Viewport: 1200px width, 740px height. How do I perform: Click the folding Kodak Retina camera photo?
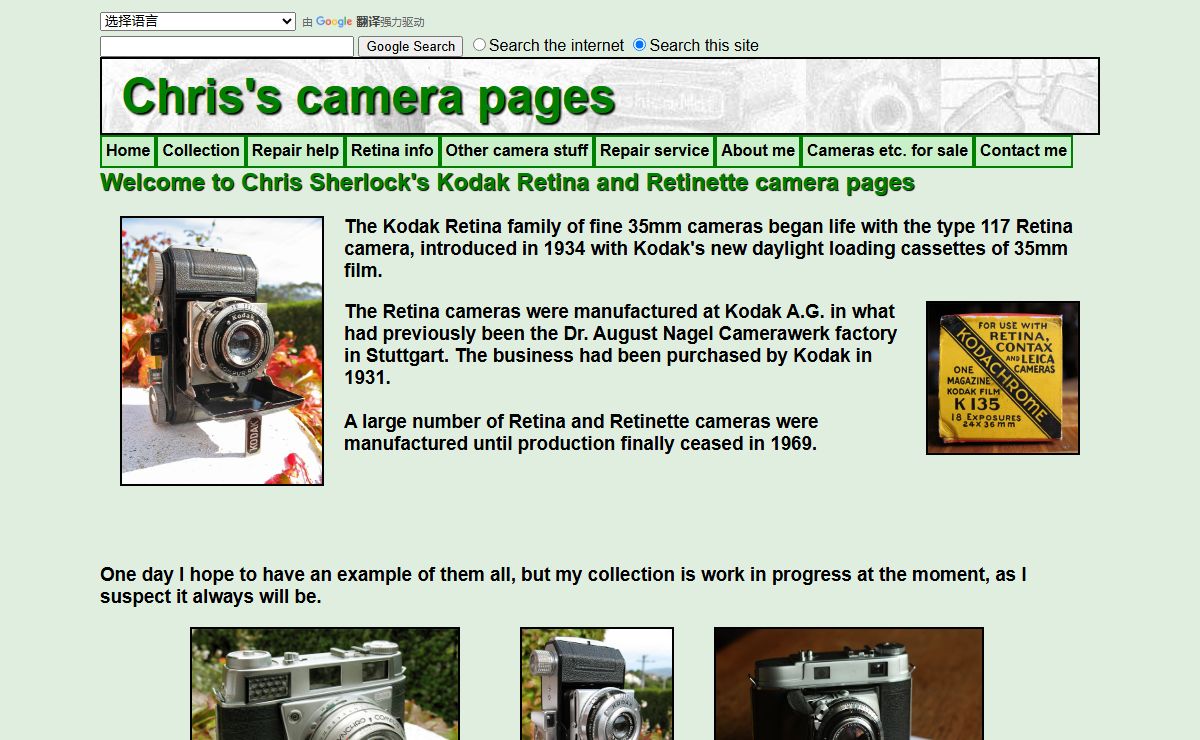click(222, 351)
